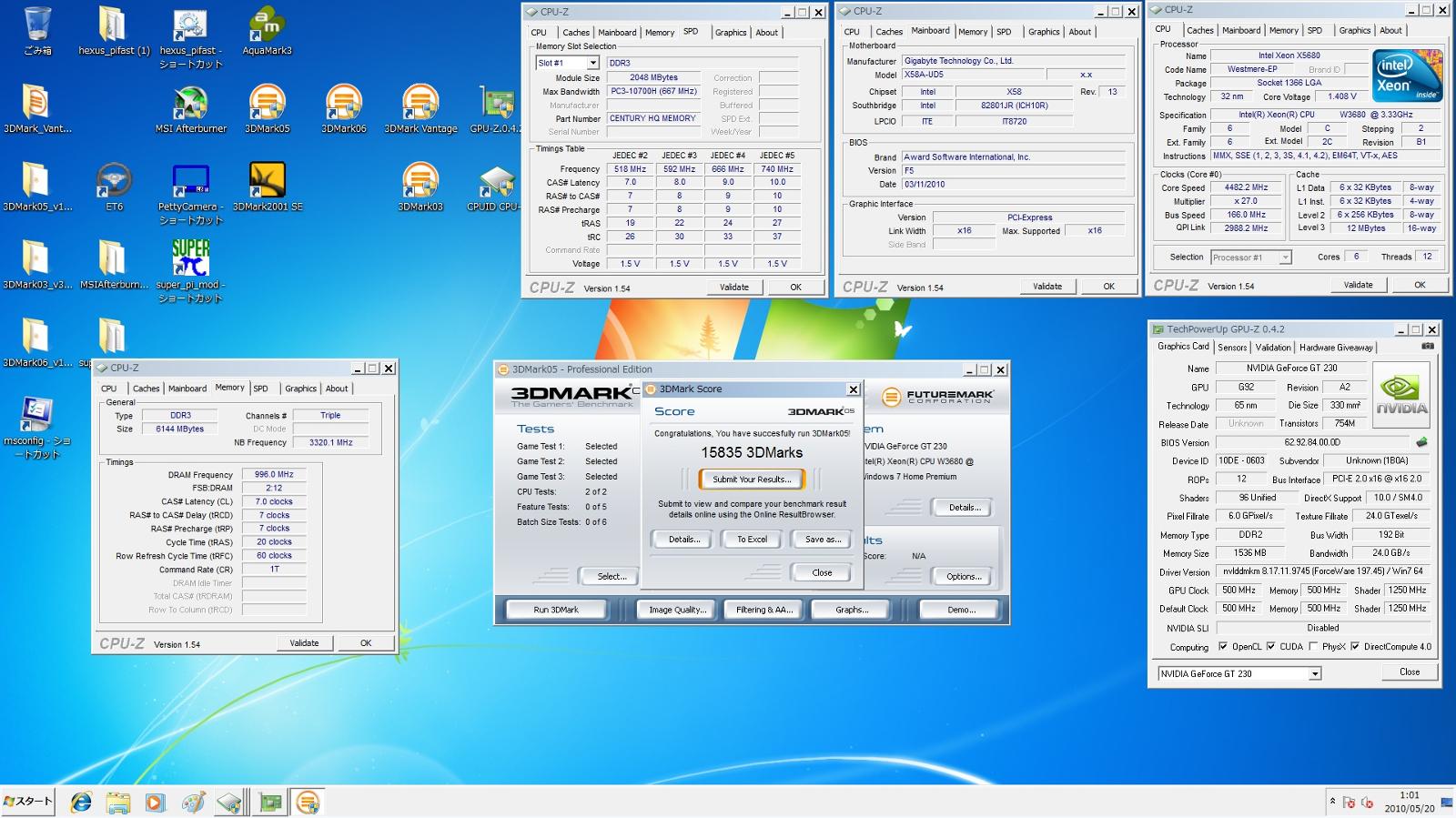Open Image Quality... in 3DMark05

coord(677,610)
